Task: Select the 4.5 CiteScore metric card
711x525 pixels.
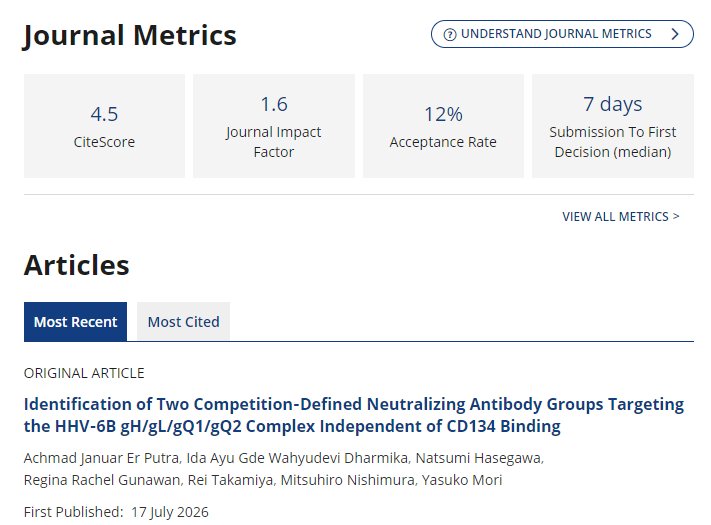Action: point(104,126)
